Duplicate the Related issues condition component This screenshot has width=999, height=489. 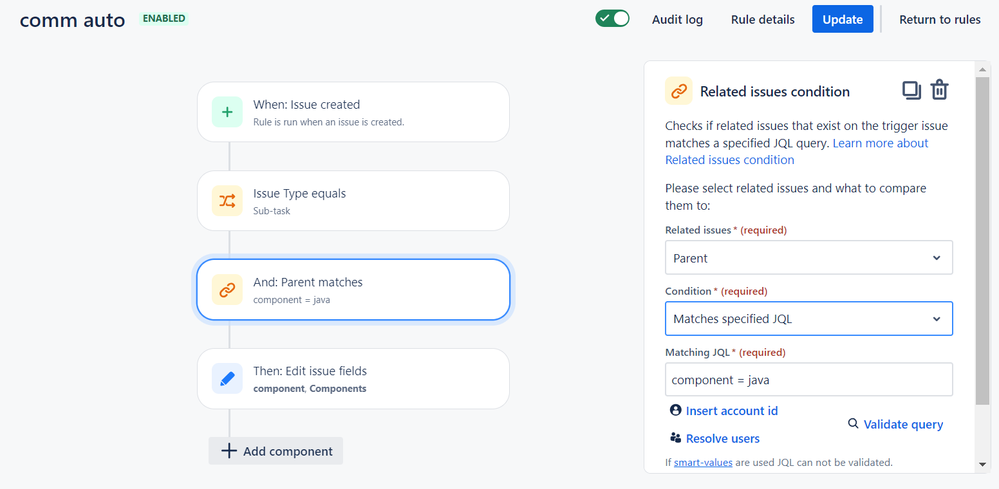pyautogui.click(x=911, y=90)
